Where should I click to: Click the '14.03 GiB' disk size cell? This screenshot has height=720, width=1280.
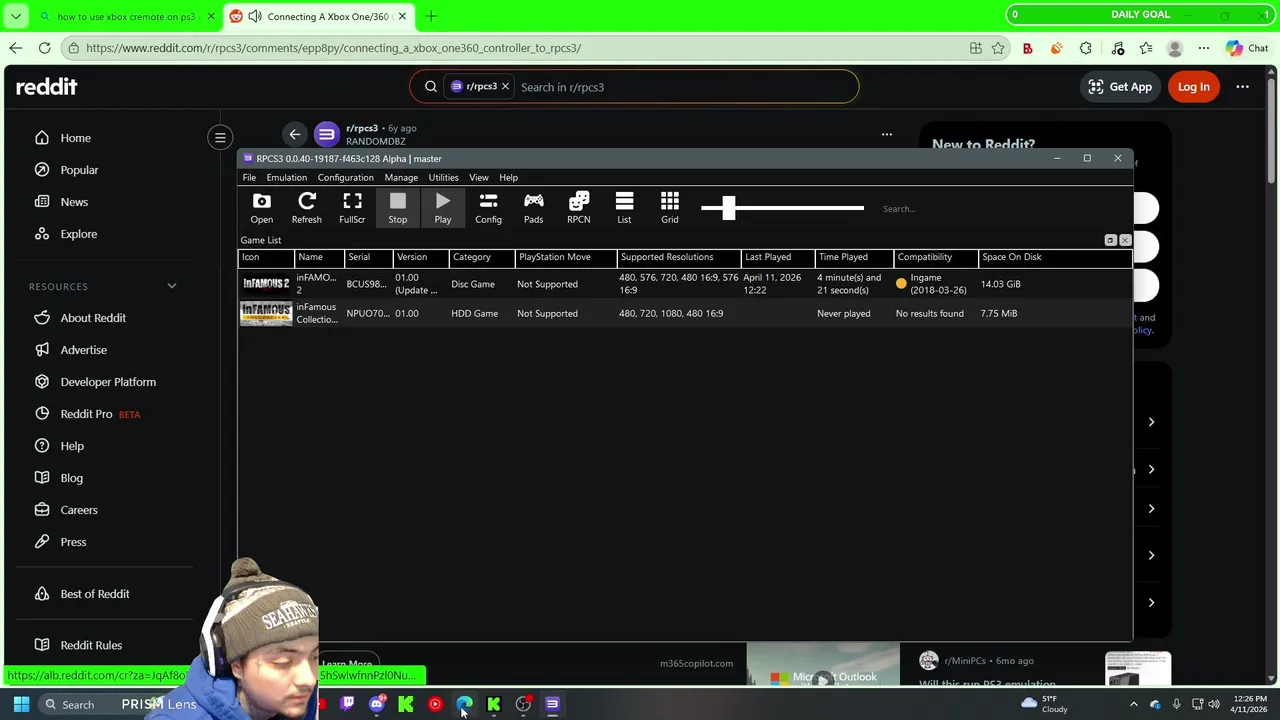(x=1001, y=284)
